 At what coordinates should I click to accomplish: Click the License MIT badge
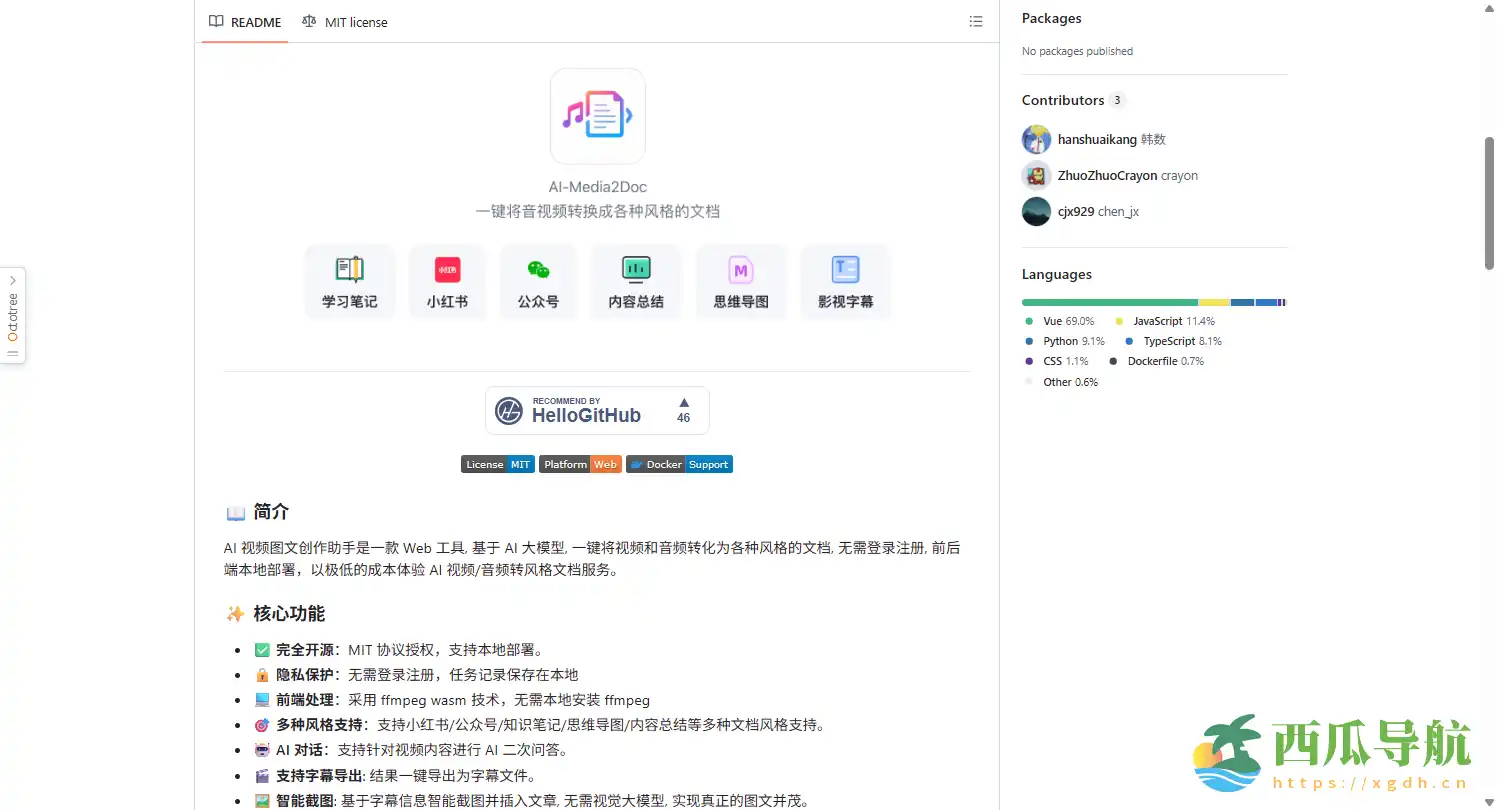pos(497,464)
